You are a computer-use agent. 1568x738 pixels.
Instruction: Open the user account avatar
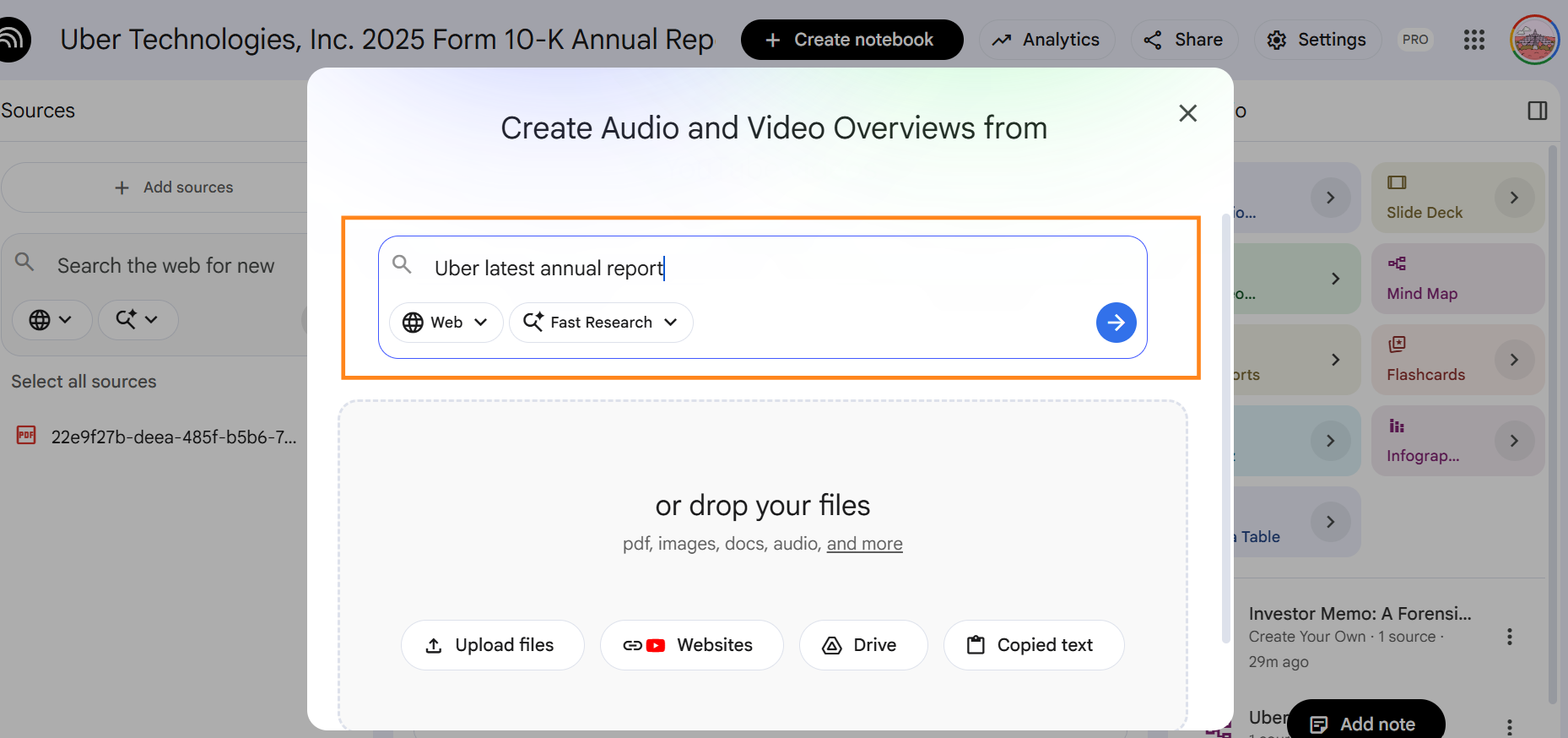pyautogui.click(x=1534, y=40)
